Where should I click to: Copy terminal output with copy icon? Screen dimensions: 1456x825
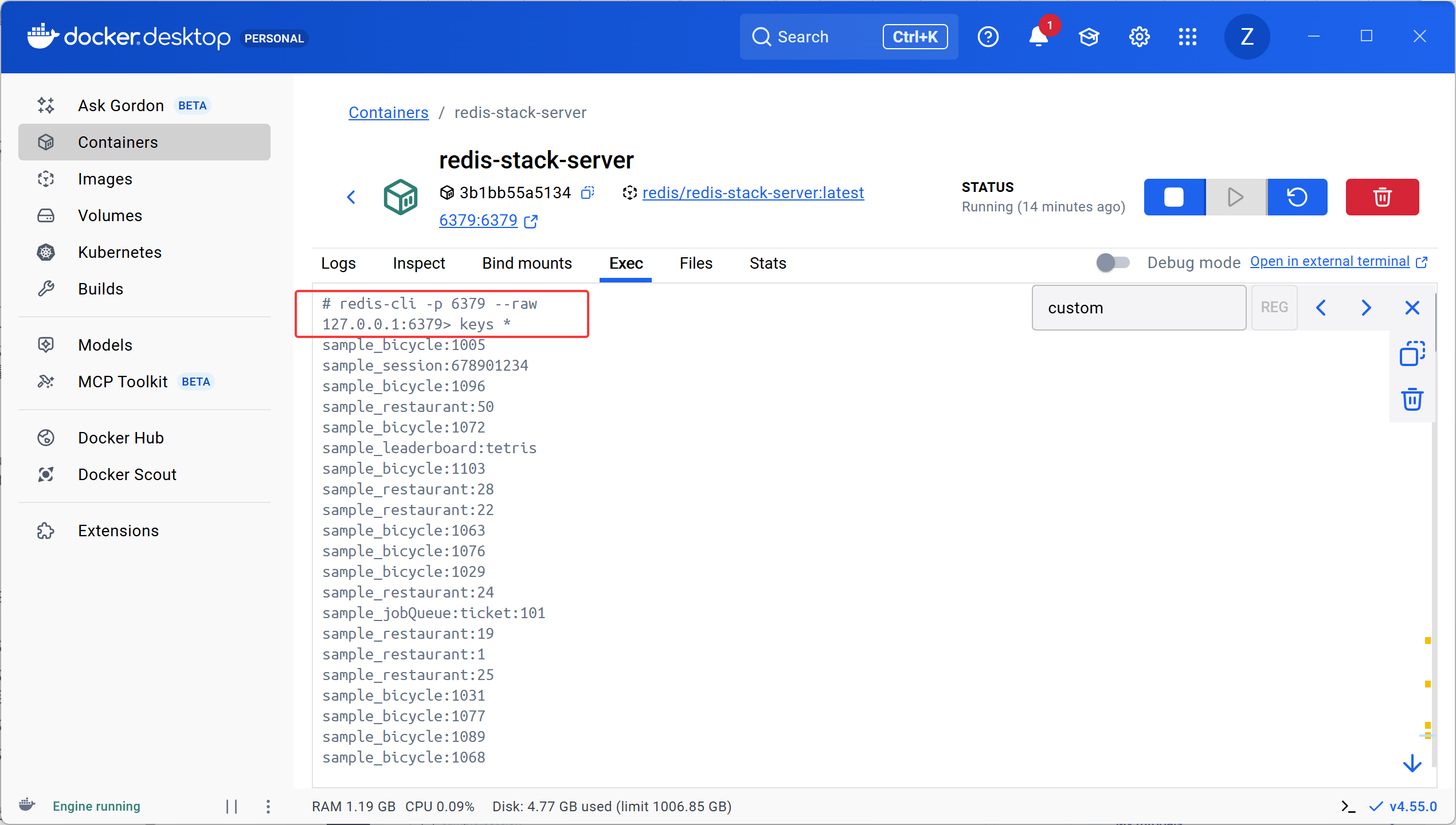(1412, 353)
